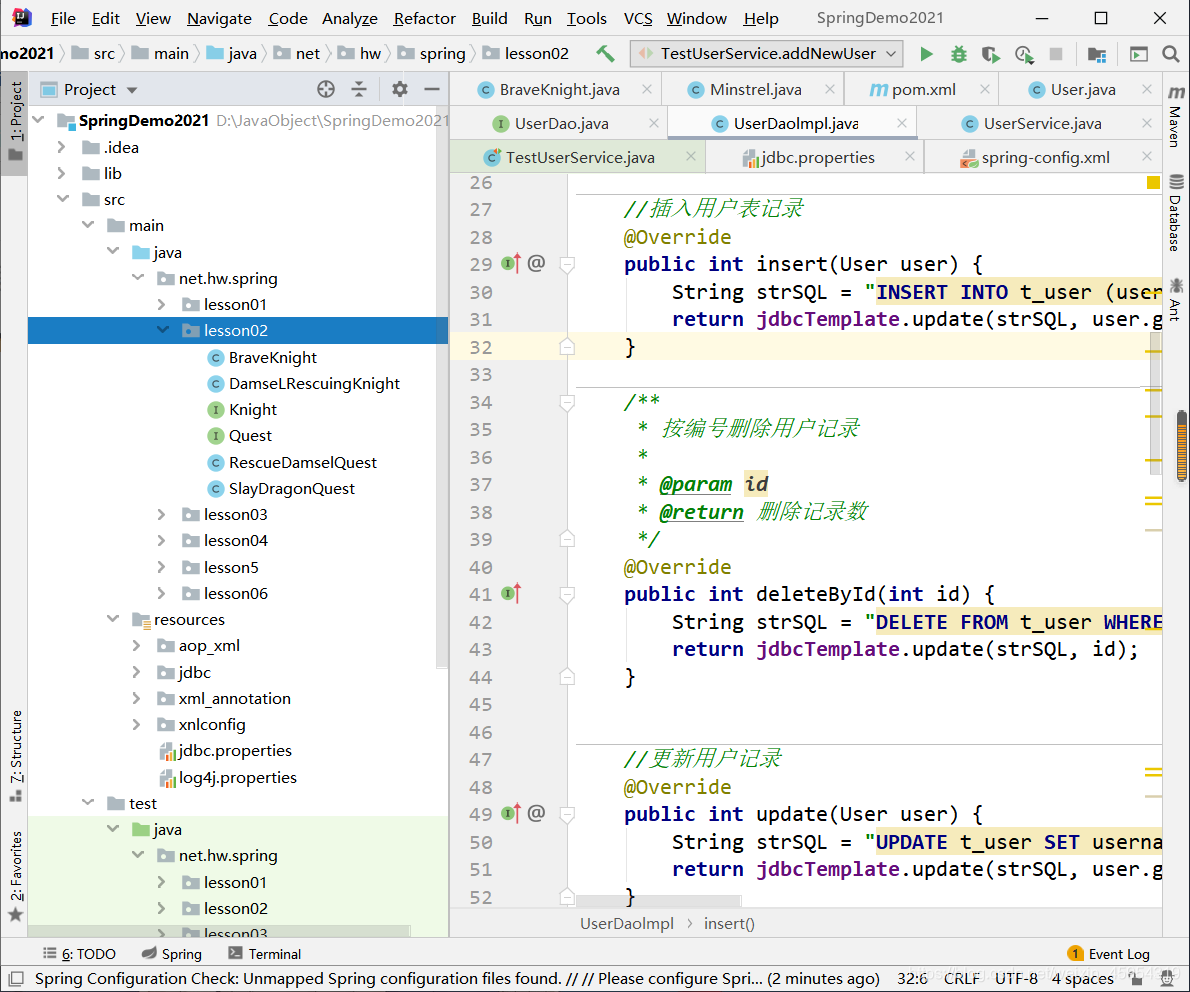
Task: Click the implements gutter icon at line 49
Action: point(512,814)
